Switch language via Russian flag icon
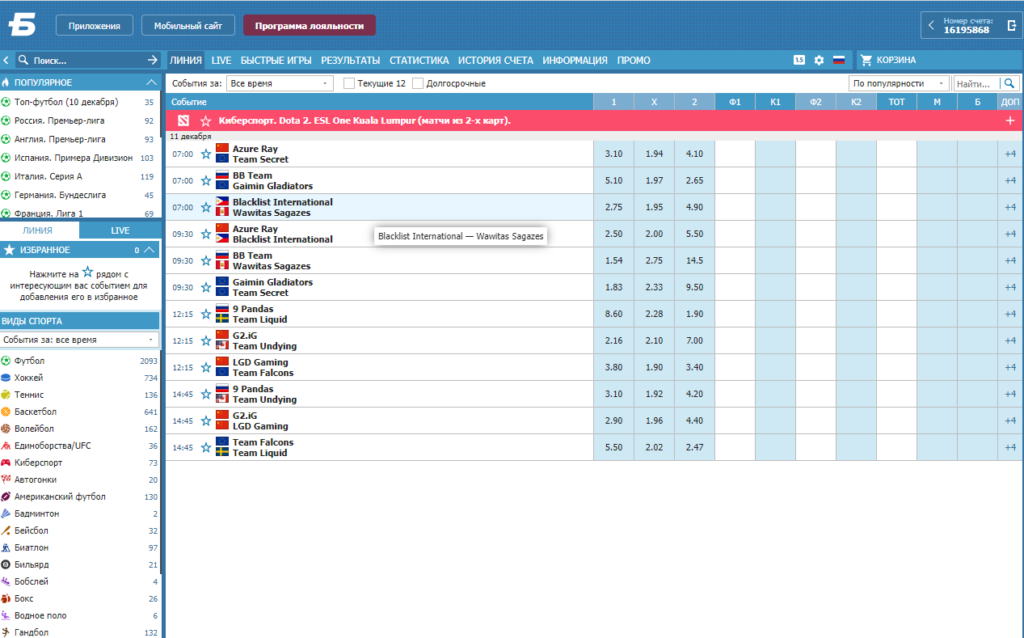Image resolution: width=1024 pixels, height=638 pixels. pos(839,60)
